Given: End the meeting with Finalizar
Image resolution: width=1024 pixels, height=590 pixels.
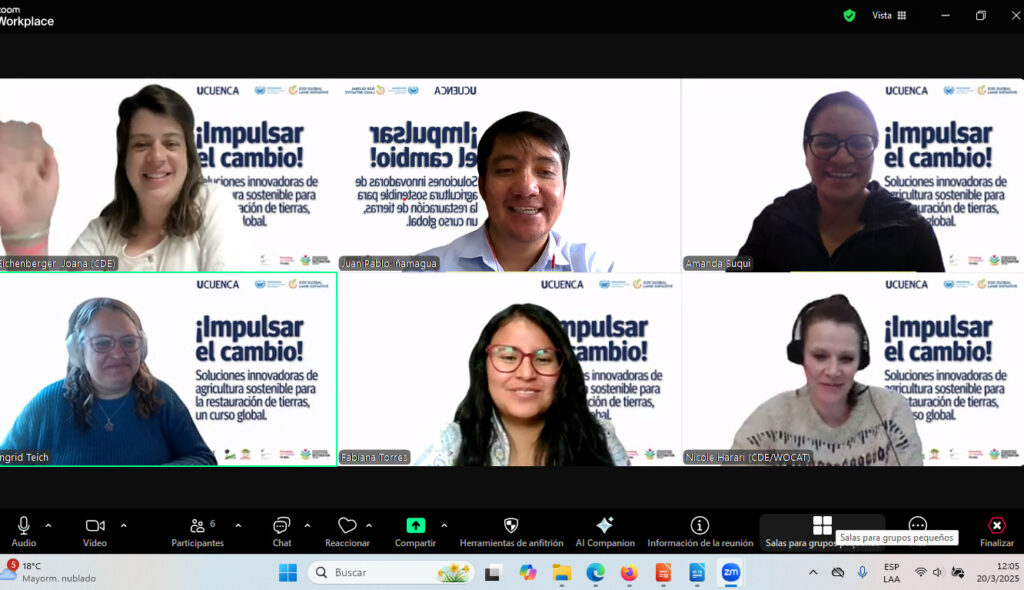Looking at the screenshot, I should (x=997, y=531).
